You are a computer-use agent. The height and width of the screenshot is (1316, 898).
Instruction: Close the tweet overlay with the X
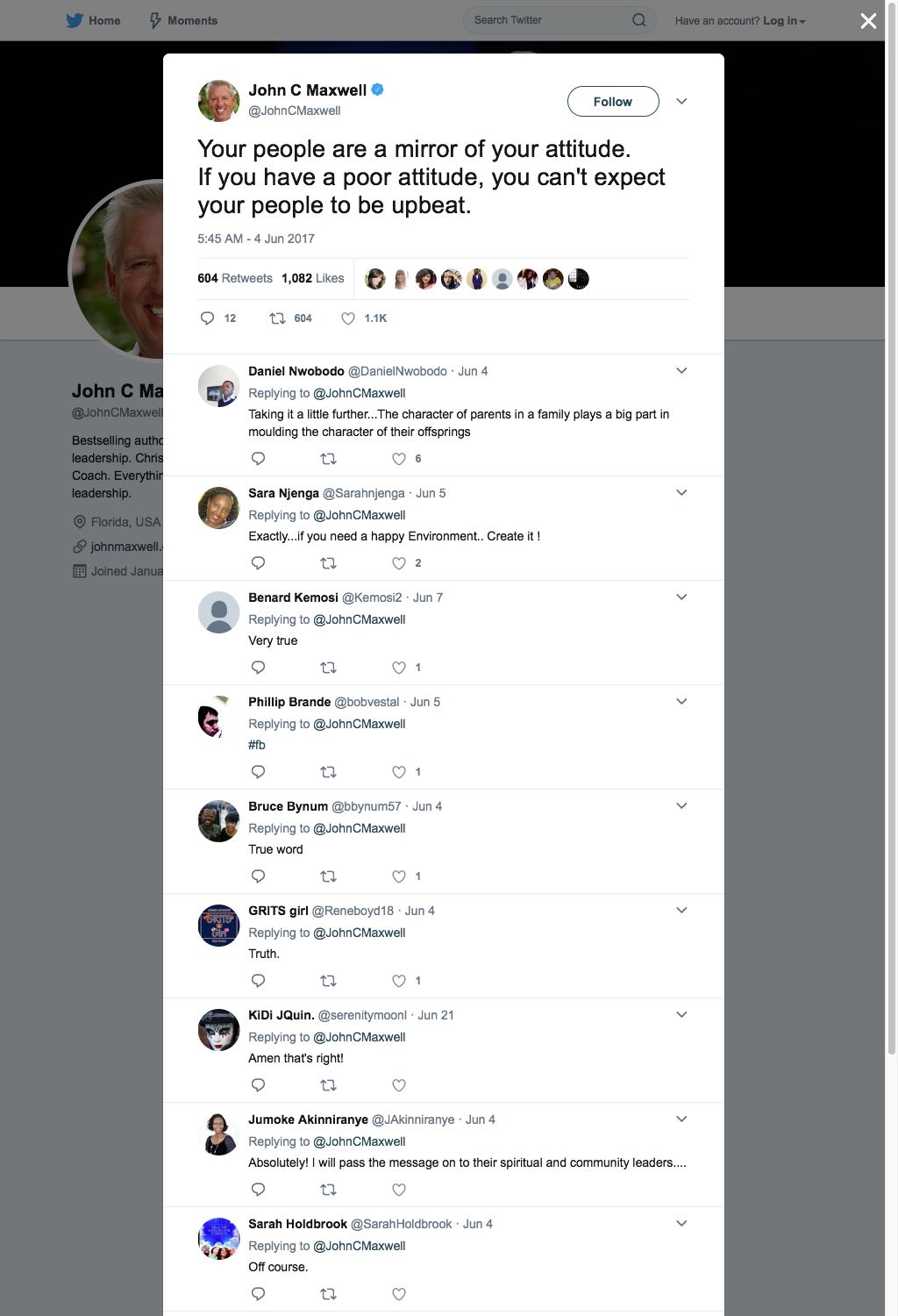[x=868, y=21]
